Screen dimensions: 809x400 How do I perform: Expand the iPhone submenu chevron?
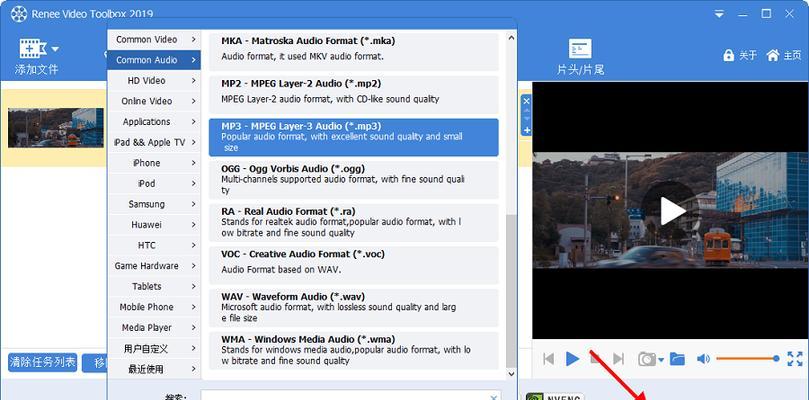pos(193,163)
